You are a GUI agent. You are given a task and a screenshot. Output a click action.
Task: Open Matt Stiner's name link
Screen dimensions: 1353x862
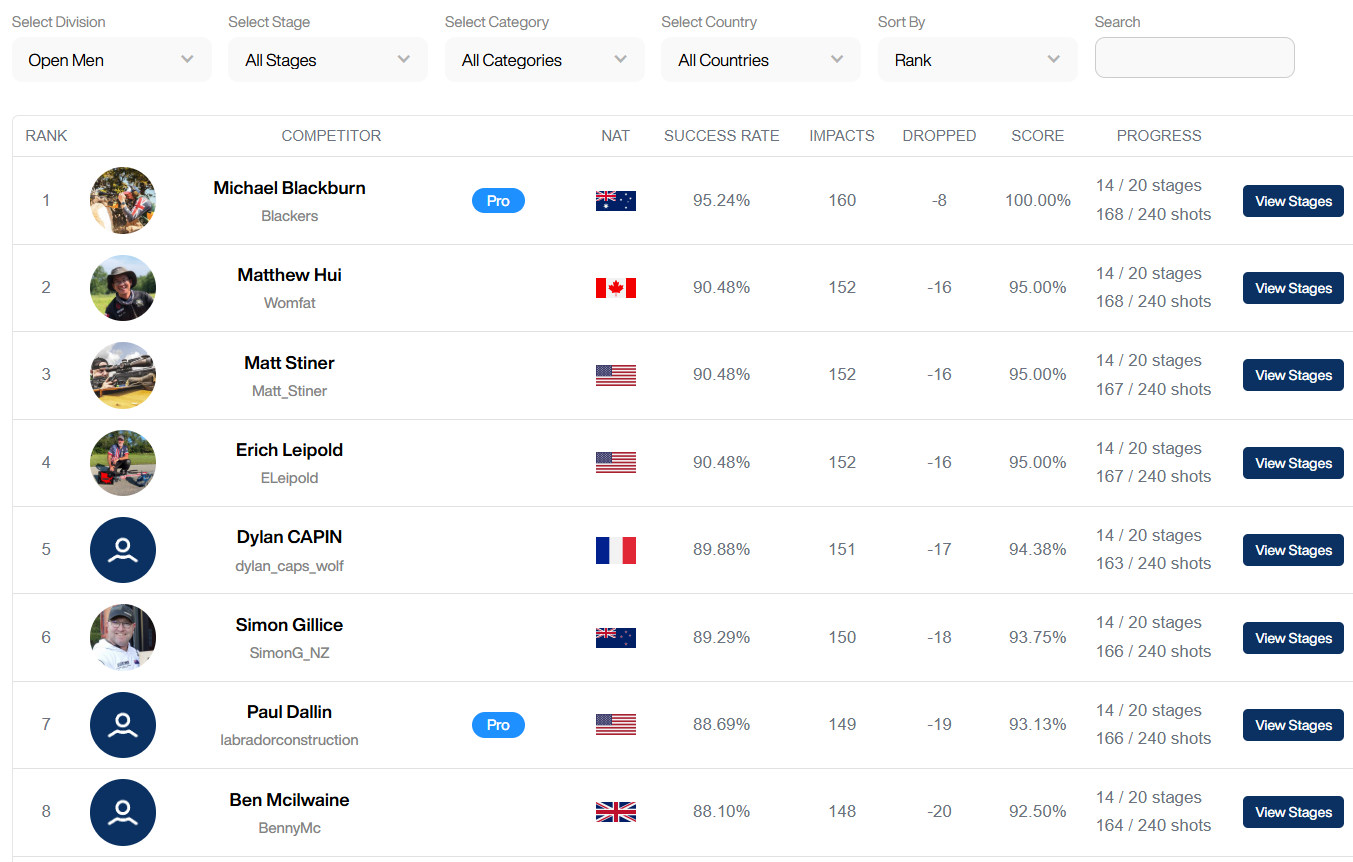(289, 363)
